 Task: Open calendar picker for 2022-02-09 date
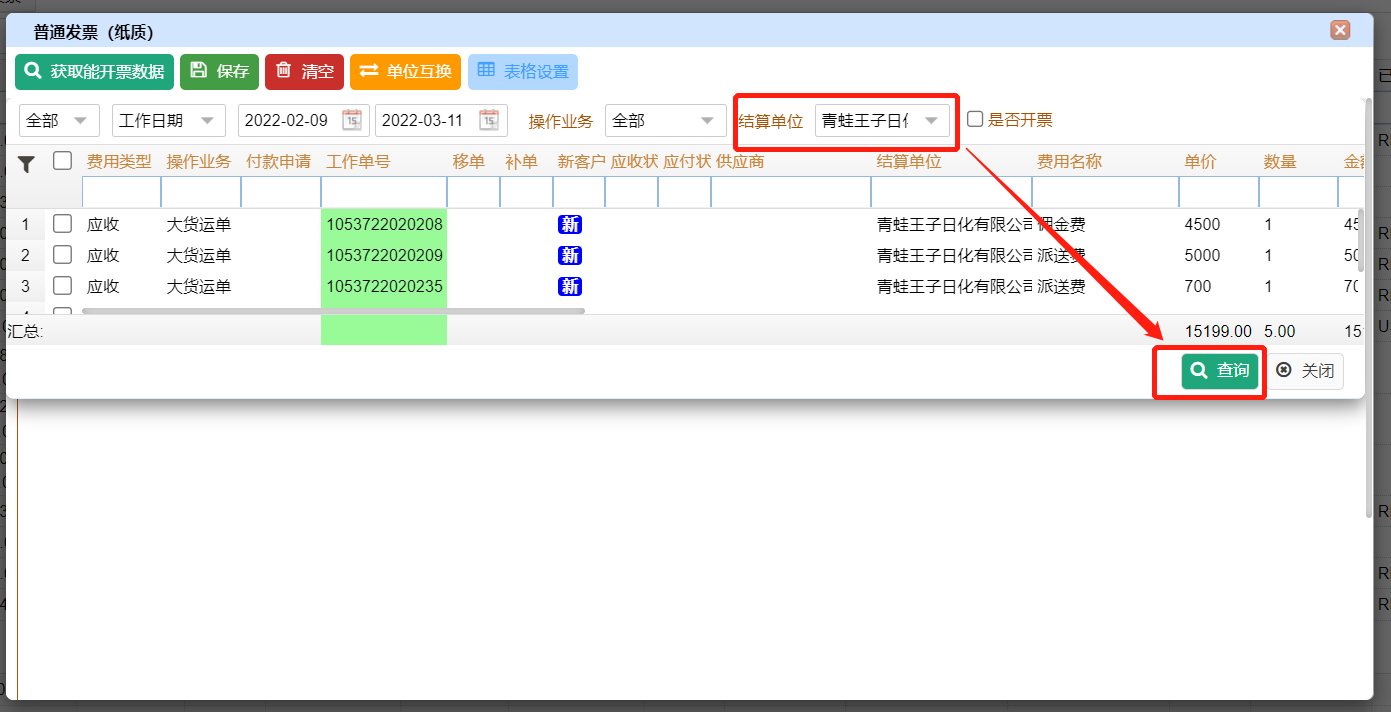pos(352,120)
